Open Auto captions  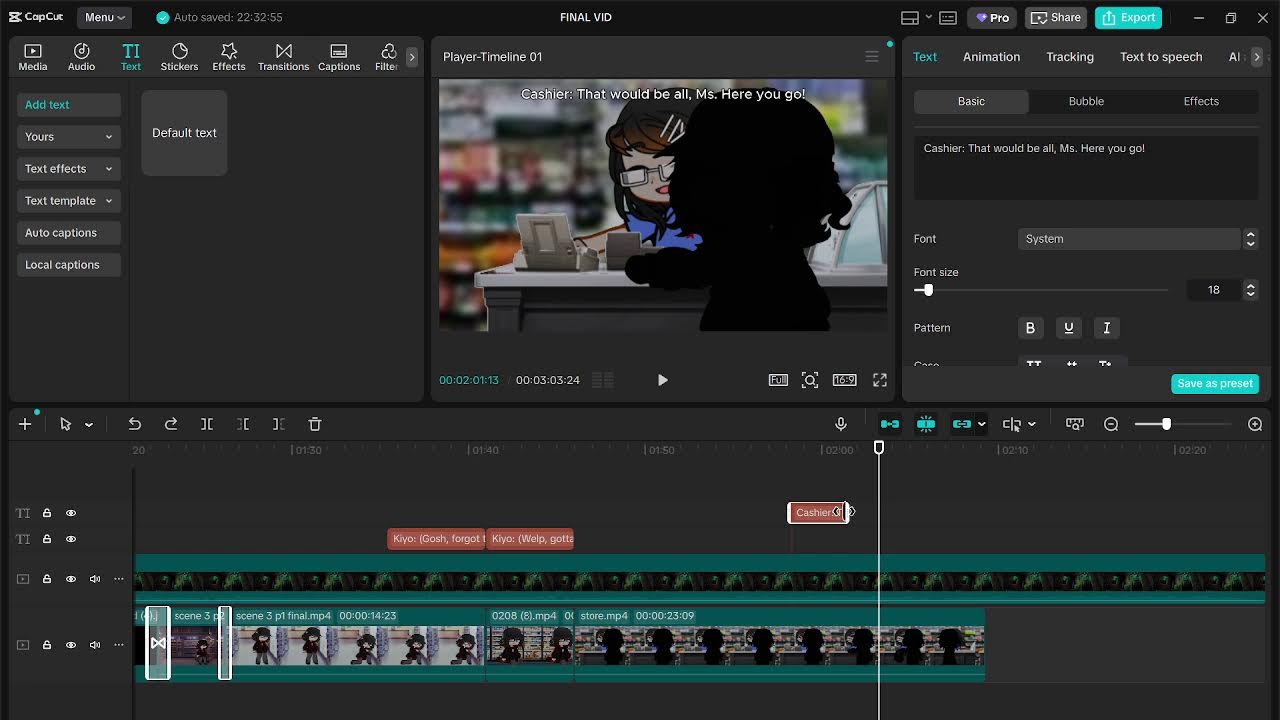(x=69, y=233)
